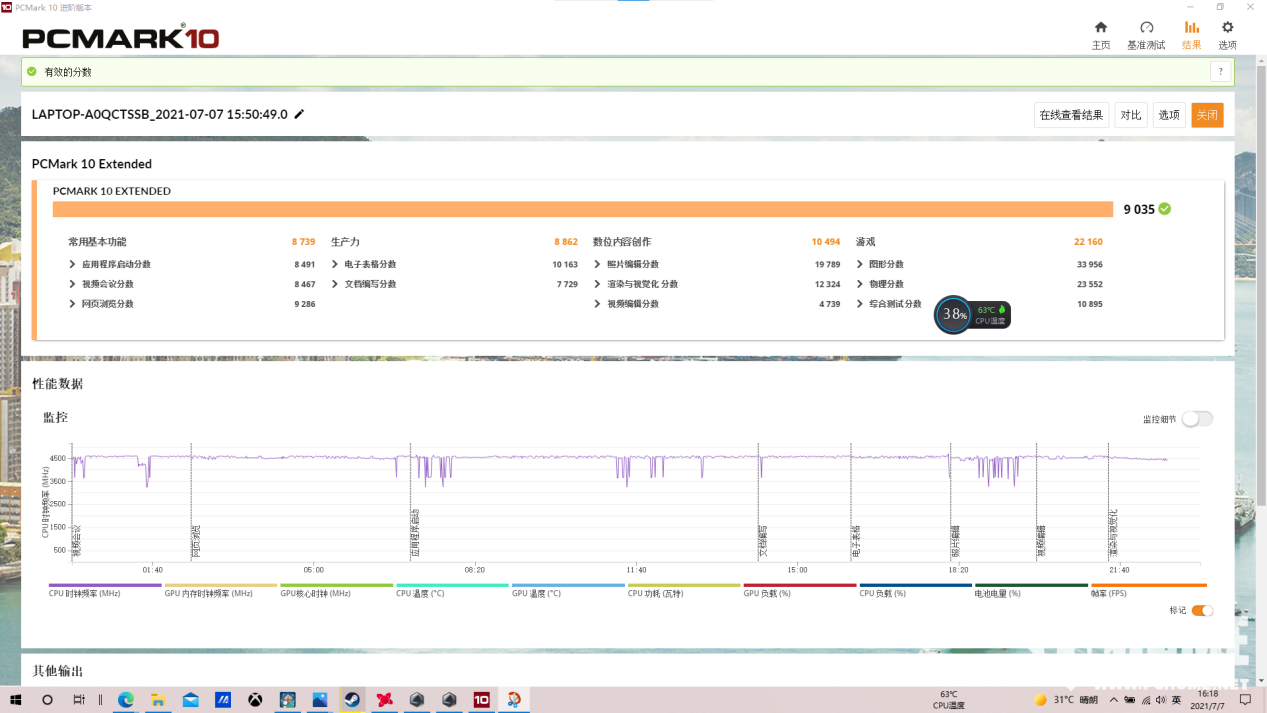
Task: Click the 数位内容创作 score heading
Action: pyautogui.click(x=622, y=242)
